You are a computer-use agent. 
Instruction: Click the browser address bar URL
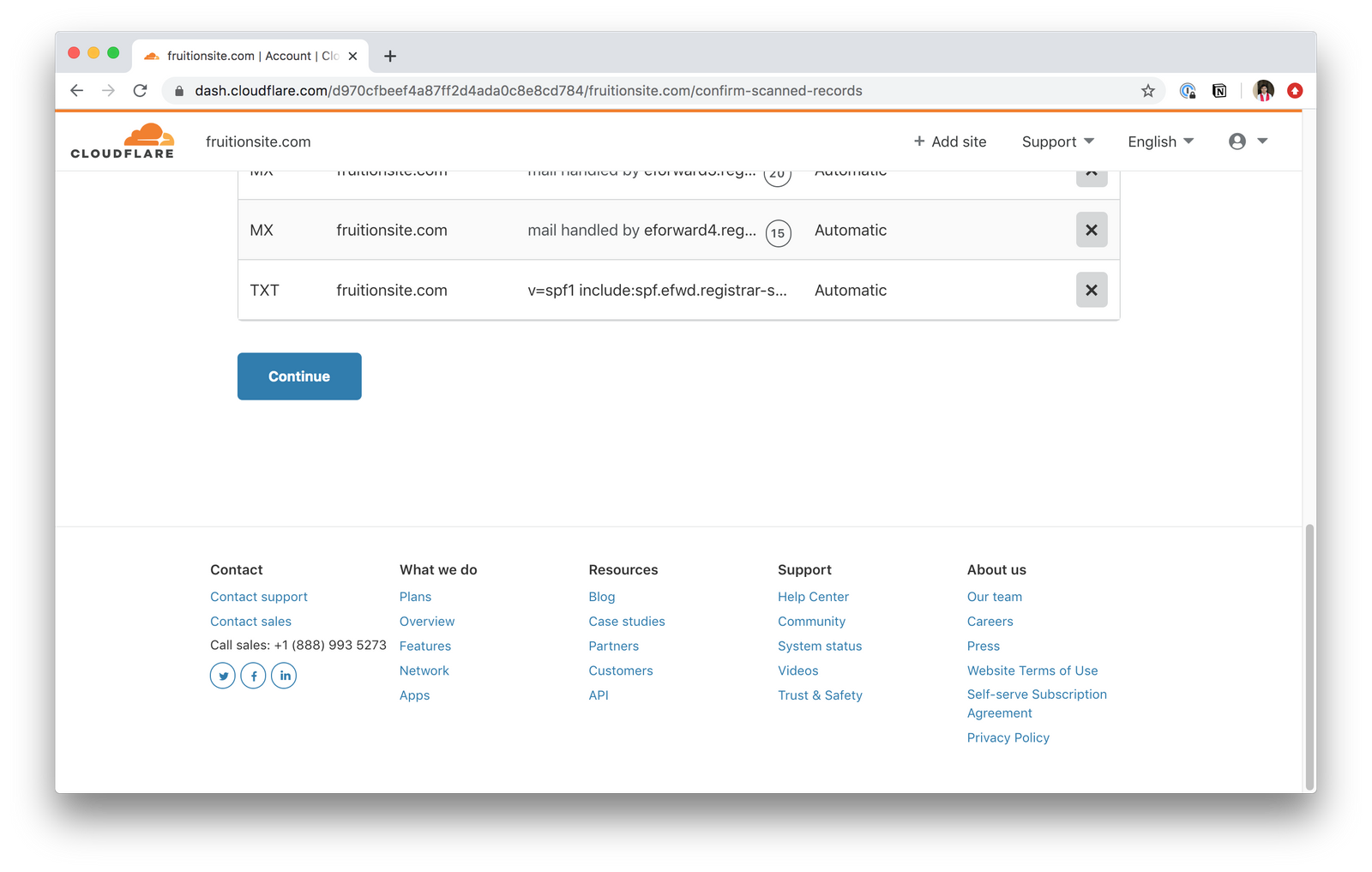point(528,91)
